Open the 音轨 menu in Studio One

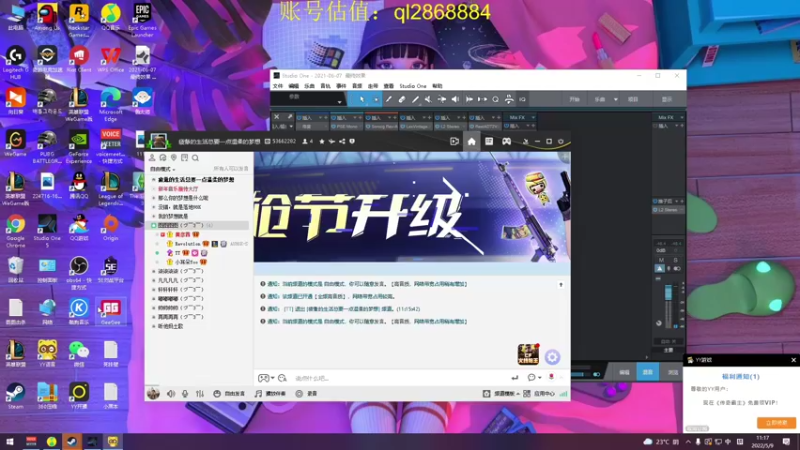326,86
